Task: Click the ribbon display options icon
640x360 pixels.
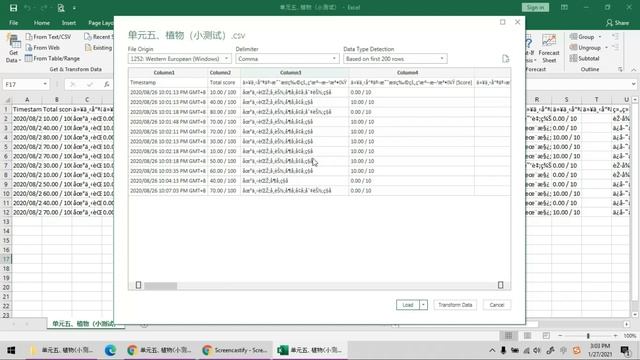Action: point(564,7)
